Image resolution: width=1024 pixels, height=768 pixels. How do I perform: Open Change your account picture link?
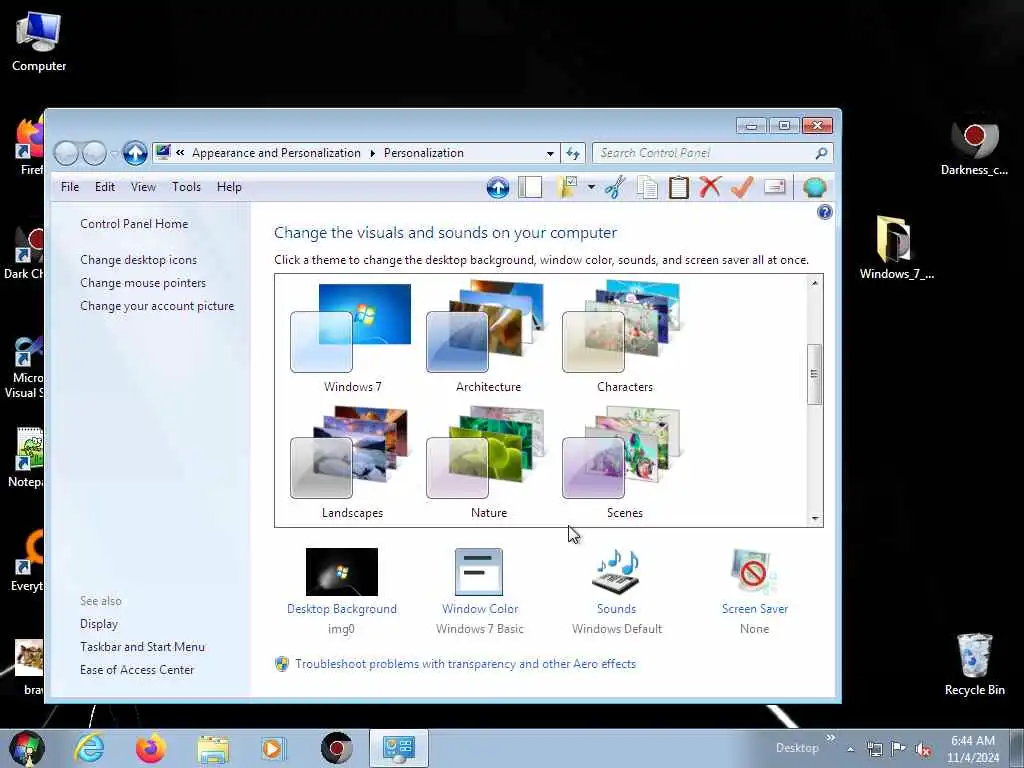[157, 306]
